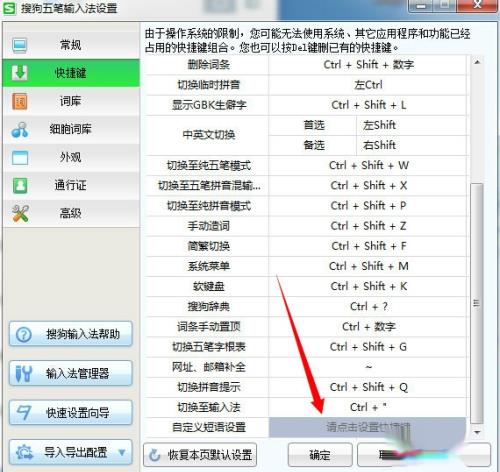Click shortcut Ctrl + Shift + G
Viewport: 500px width, 472px height.
coord(368,347)
